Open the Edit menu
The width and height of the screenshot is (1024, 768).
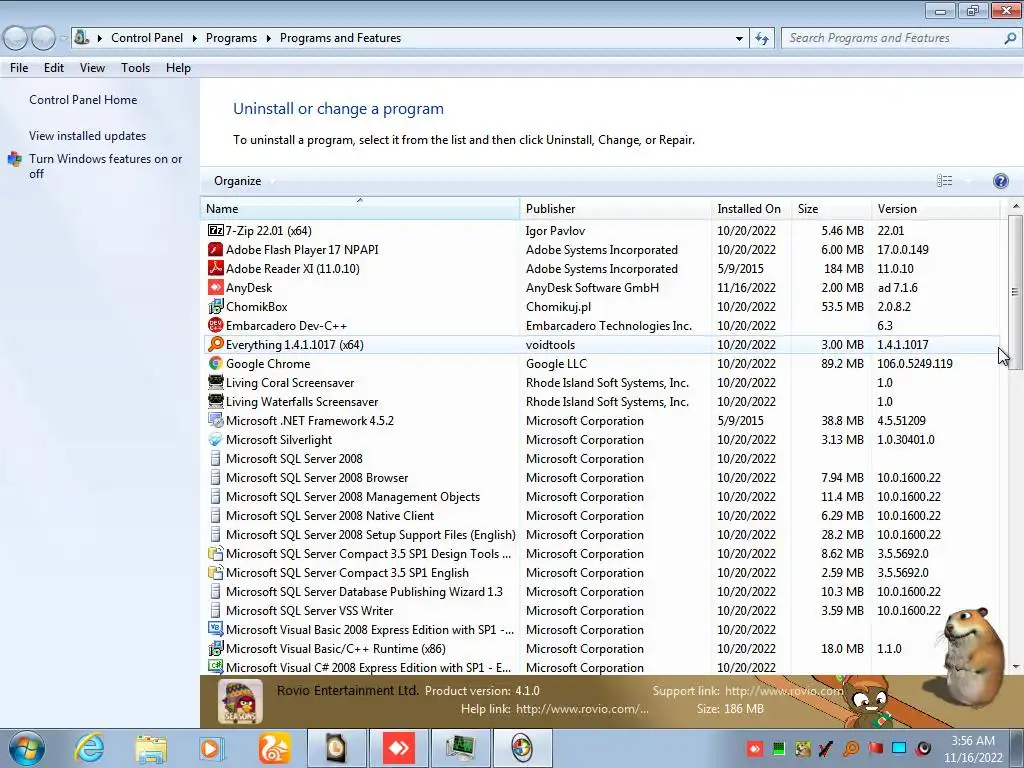click(x=54, y=68)
